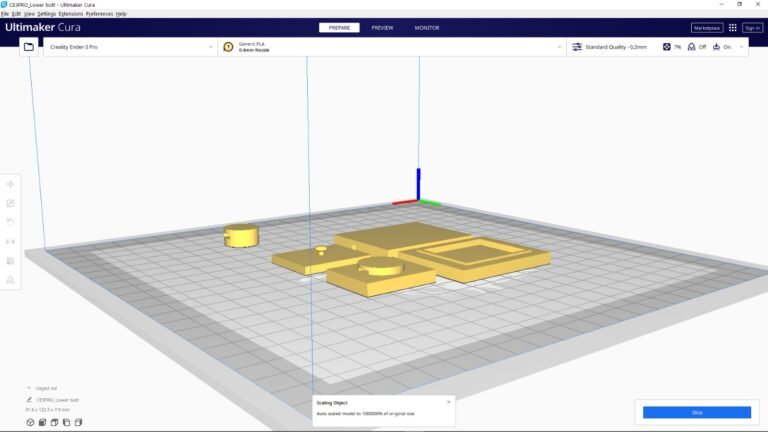Select the Scale tool in left toolbar

(x=10, y=203)
